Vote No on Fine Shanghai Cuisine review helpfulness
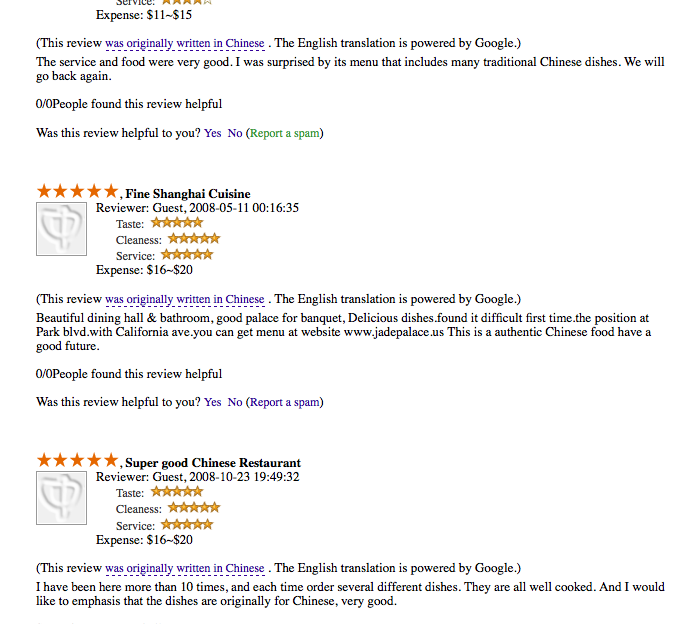The image size is (695, 624). [x=235, y=402]
